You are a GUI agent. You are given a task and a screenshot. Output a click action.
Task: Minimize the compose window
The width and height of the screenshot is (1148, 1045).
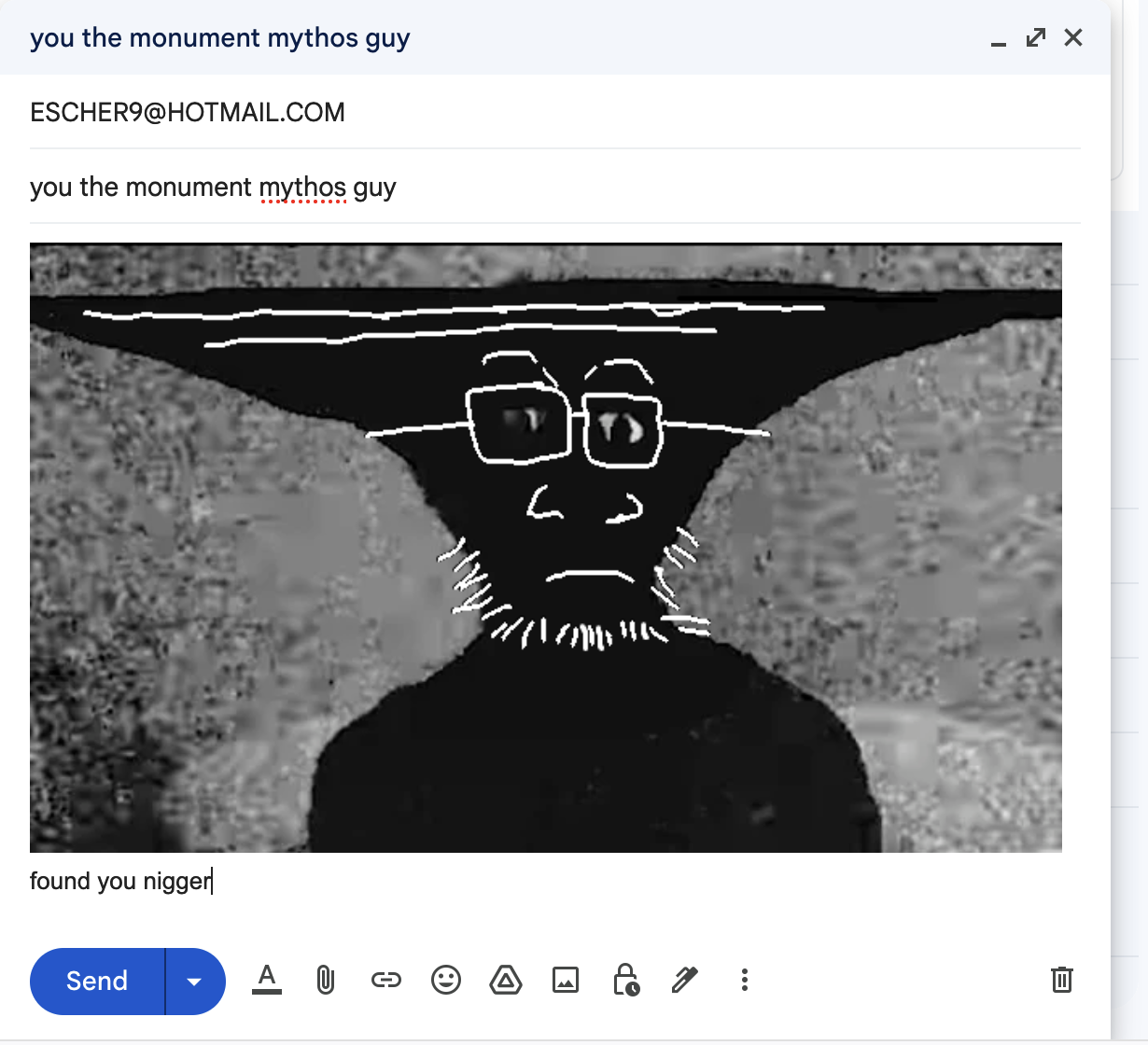click(998, 39)
